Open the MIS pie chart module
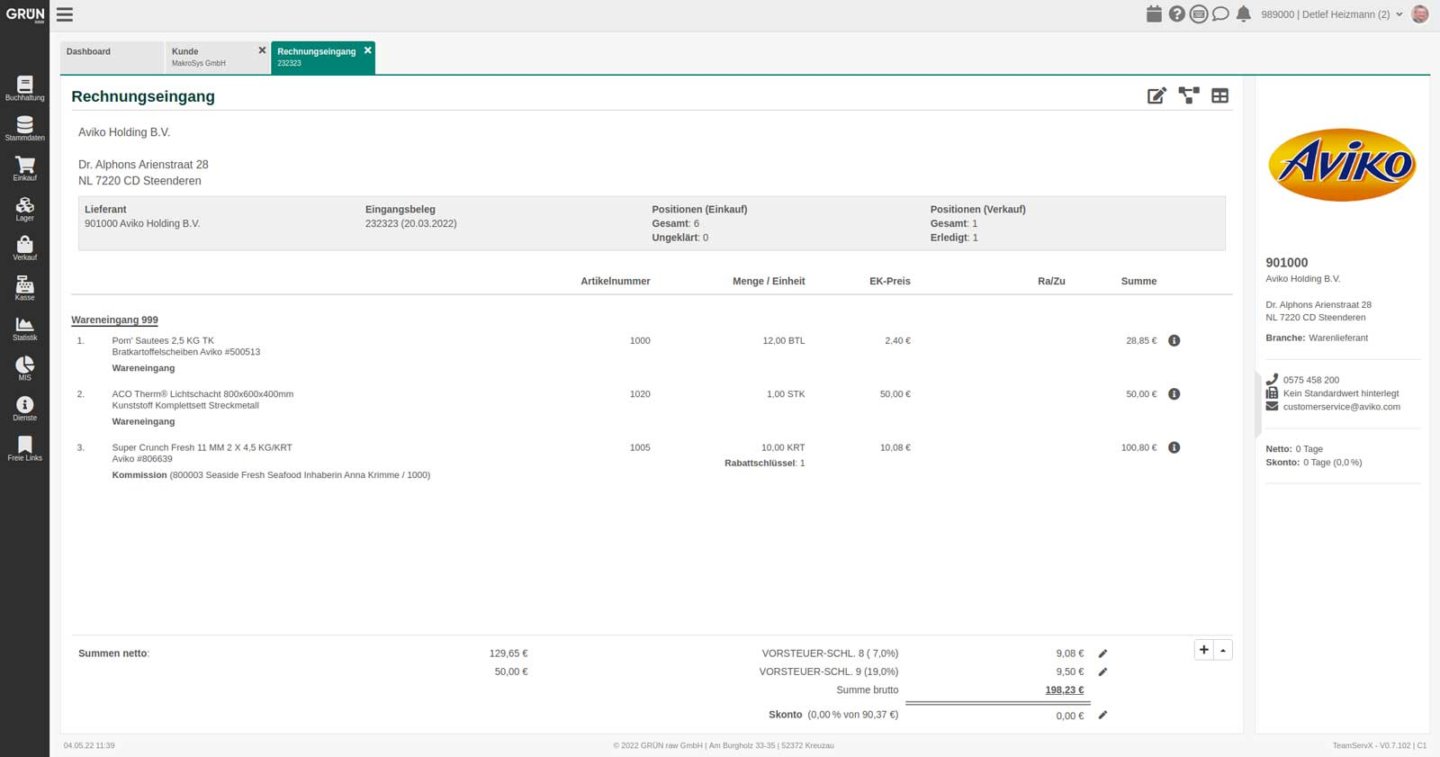This screenshot has height=757, width=1440. click(x=25, y=369)
